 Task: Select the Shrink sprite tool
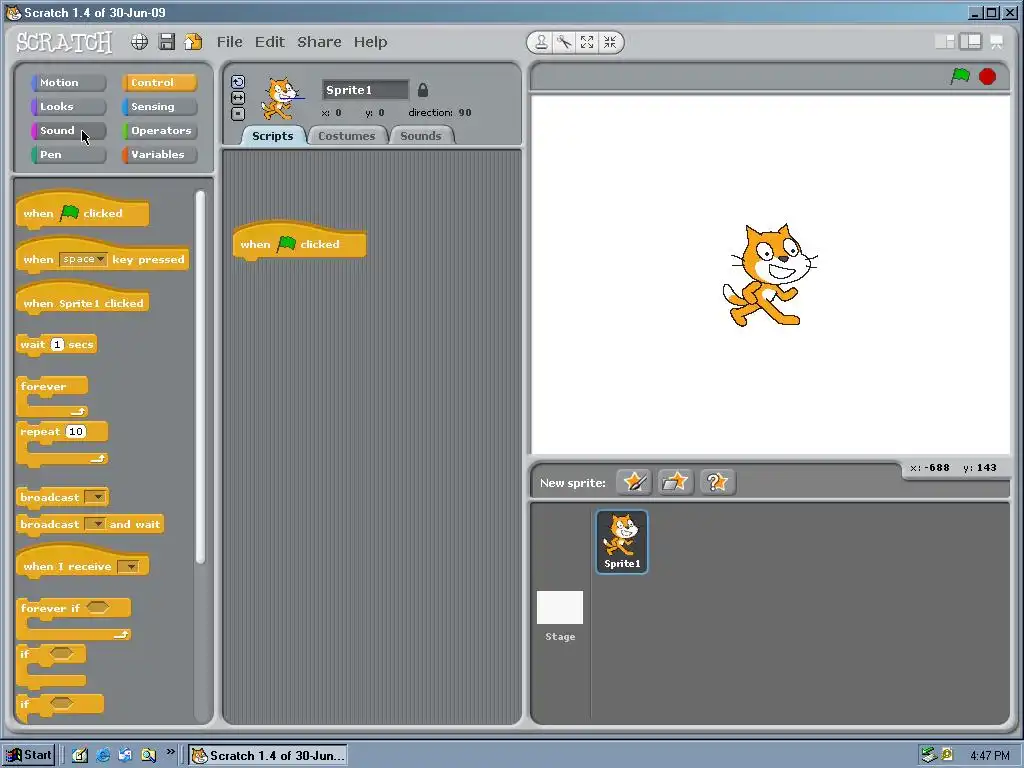tap(610, 42)
